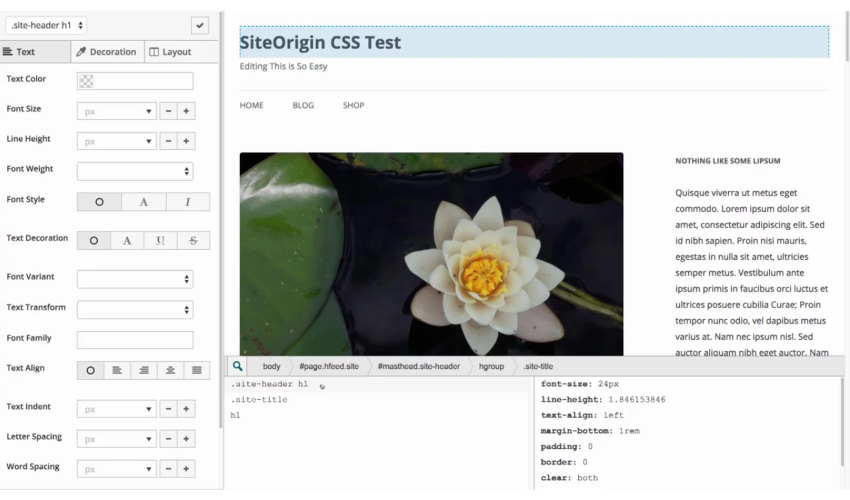Click the Font Family input field
The image size is (850, 500).
135,340
